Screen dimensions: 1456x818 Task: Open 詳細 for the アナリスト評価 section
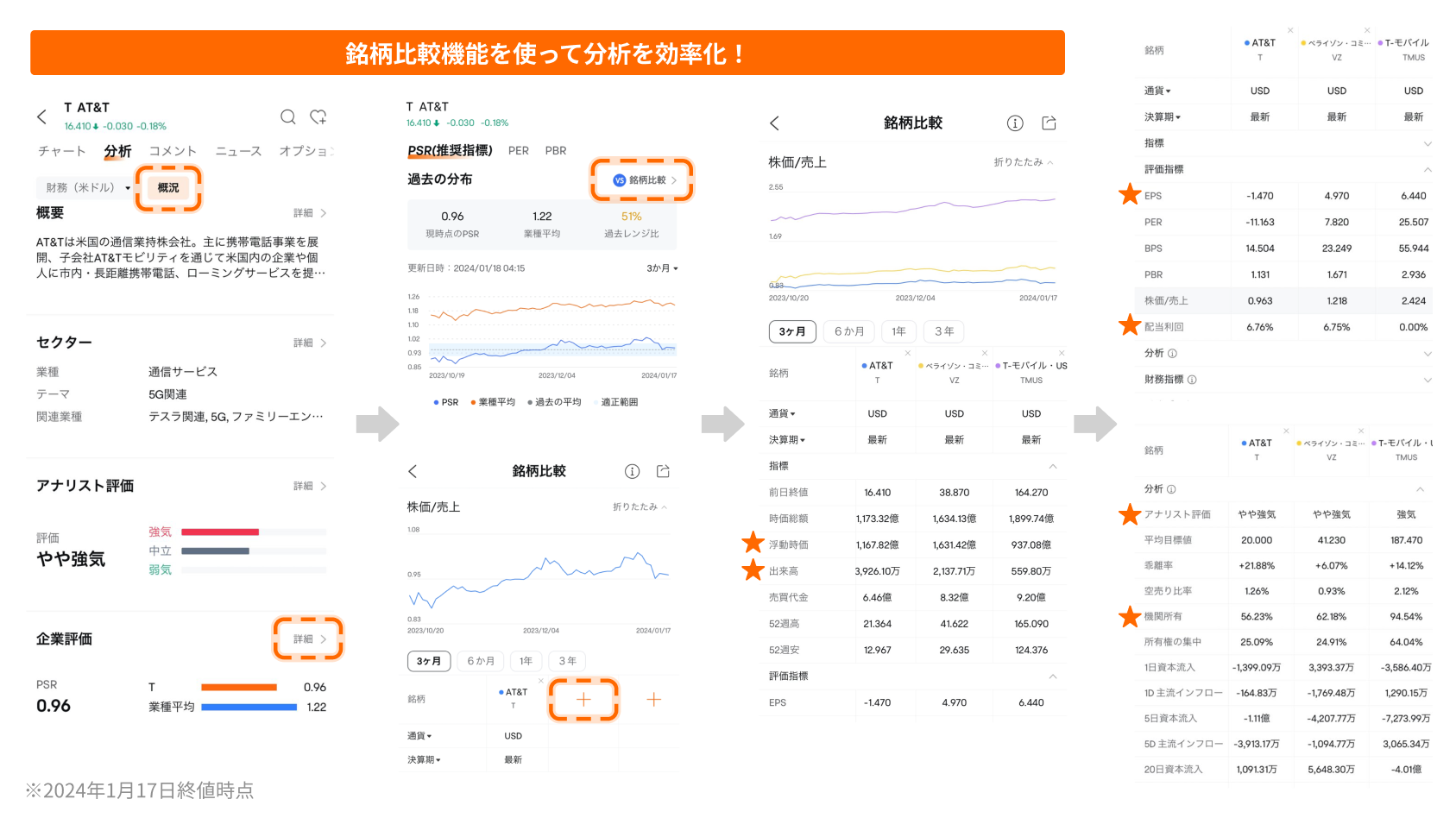tap(310, 487)
